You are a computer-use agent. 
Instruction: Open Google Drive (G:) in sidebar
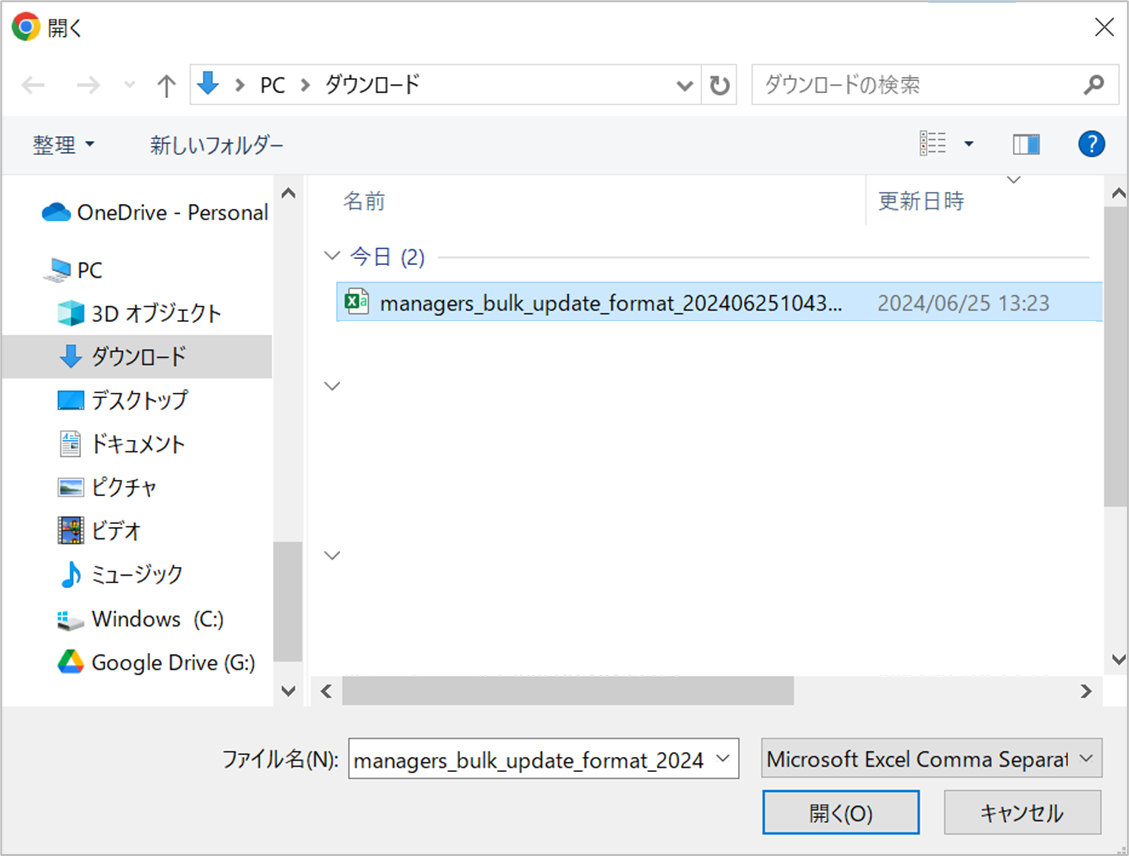tap(172, 662)
